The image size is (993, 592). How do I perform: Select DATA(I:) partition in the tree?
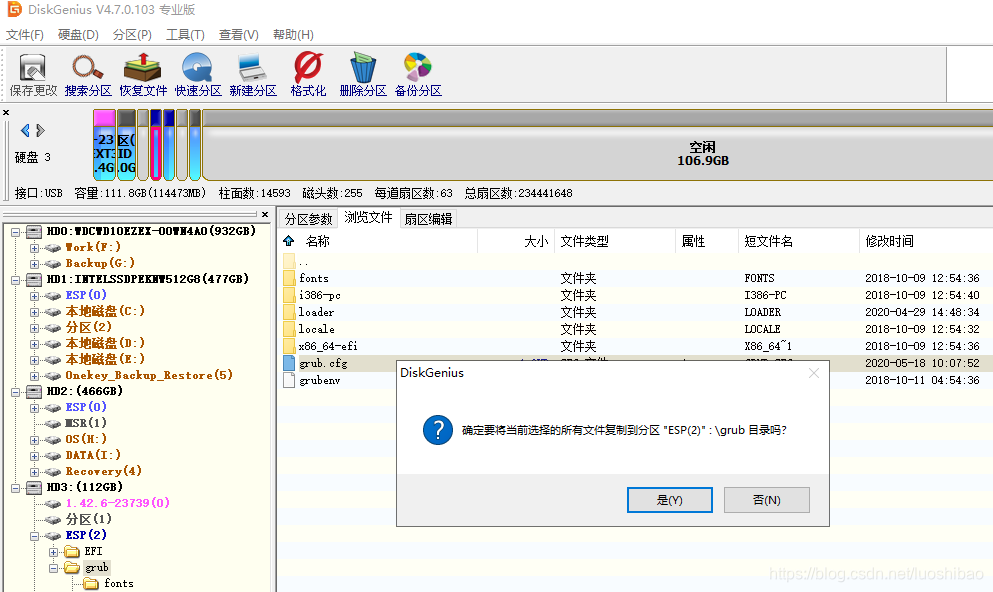click(92, 455)
